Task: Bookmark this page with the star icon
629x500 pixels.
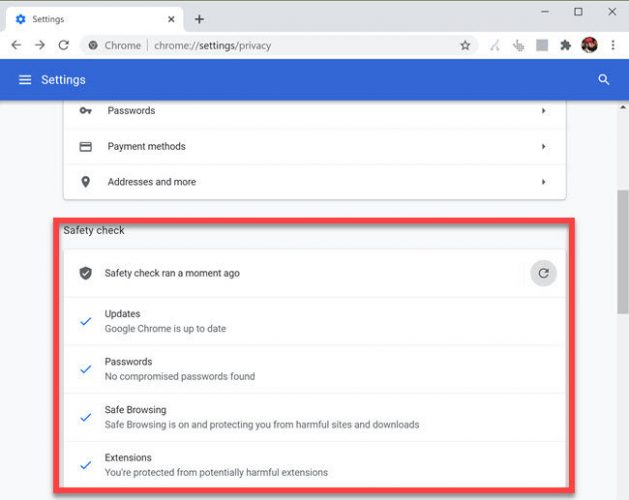Action: pos(465,45)
